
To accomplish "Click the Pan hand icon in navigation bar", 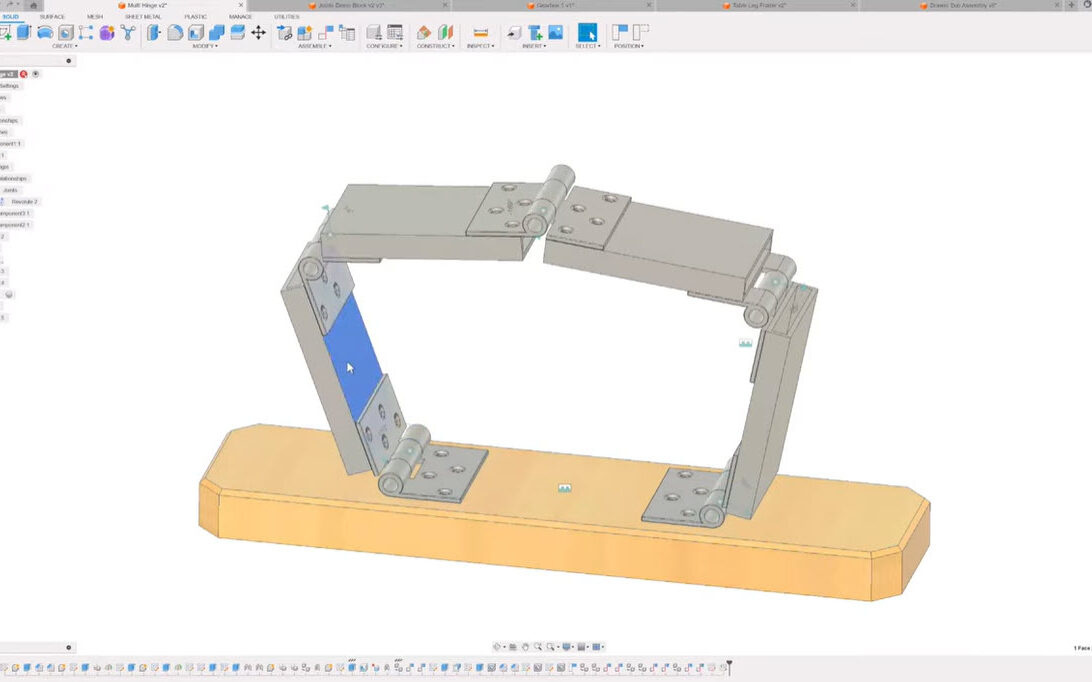I will tap(525, 647).
